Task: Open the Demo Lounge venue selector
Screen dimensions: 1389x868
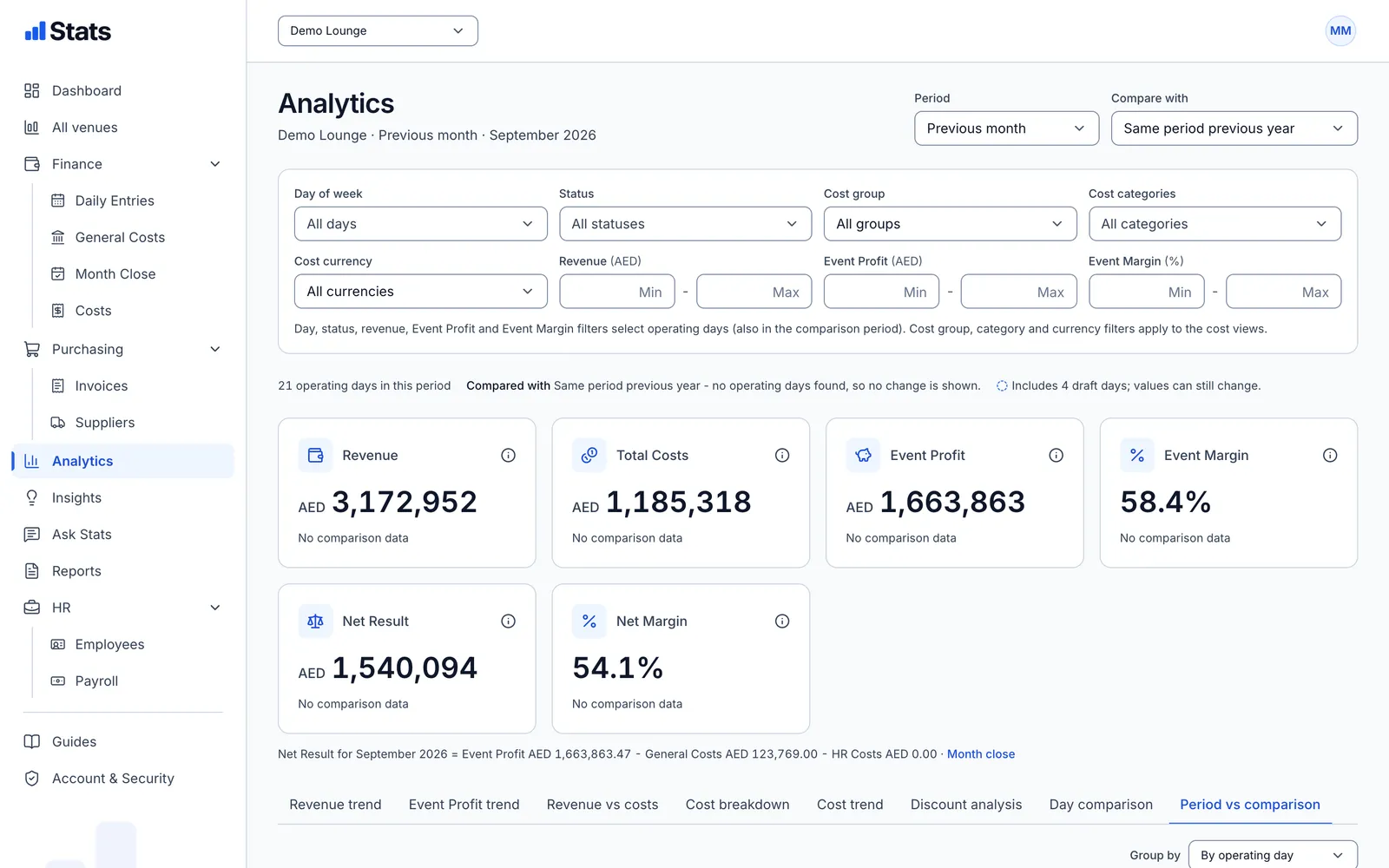Action: point(378,31)
